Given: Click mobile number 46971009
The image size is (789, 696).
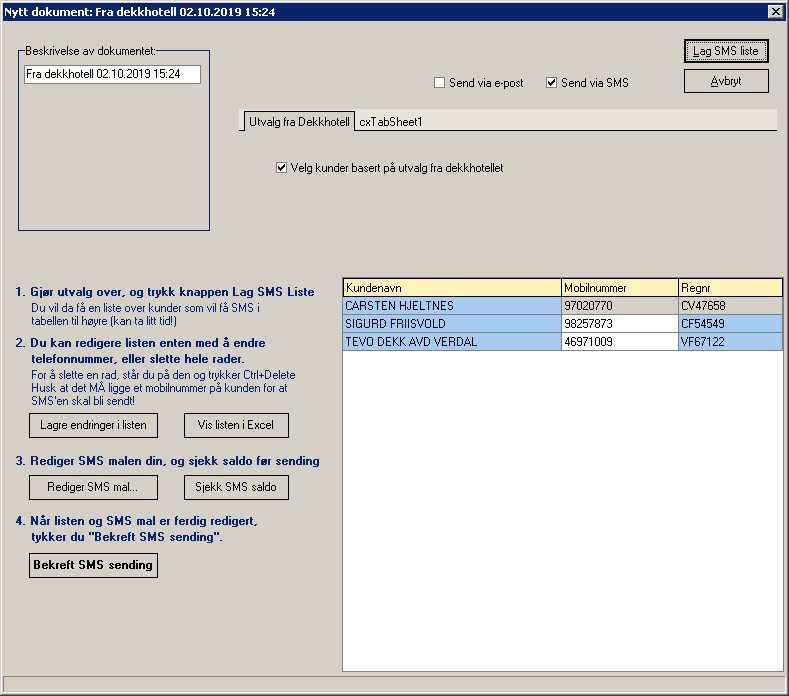Looking at the screenshot, I should [x=620, y=342].
